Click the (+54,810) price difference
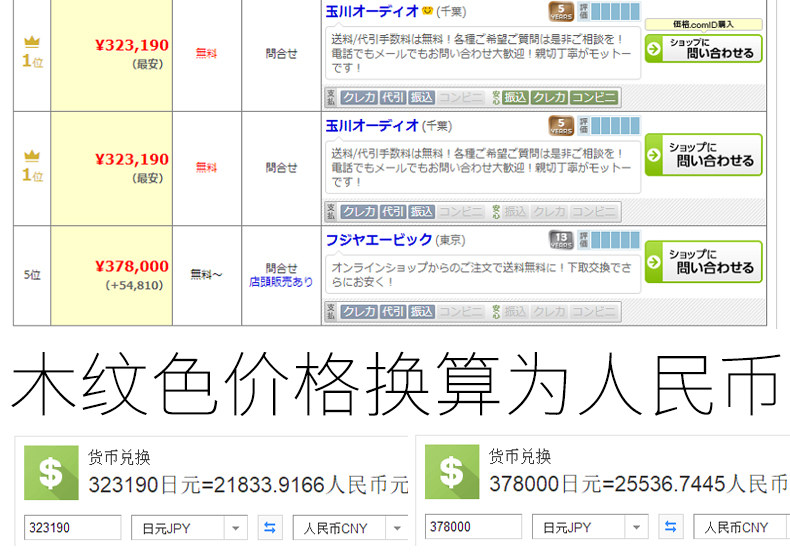 pos(134,285)
